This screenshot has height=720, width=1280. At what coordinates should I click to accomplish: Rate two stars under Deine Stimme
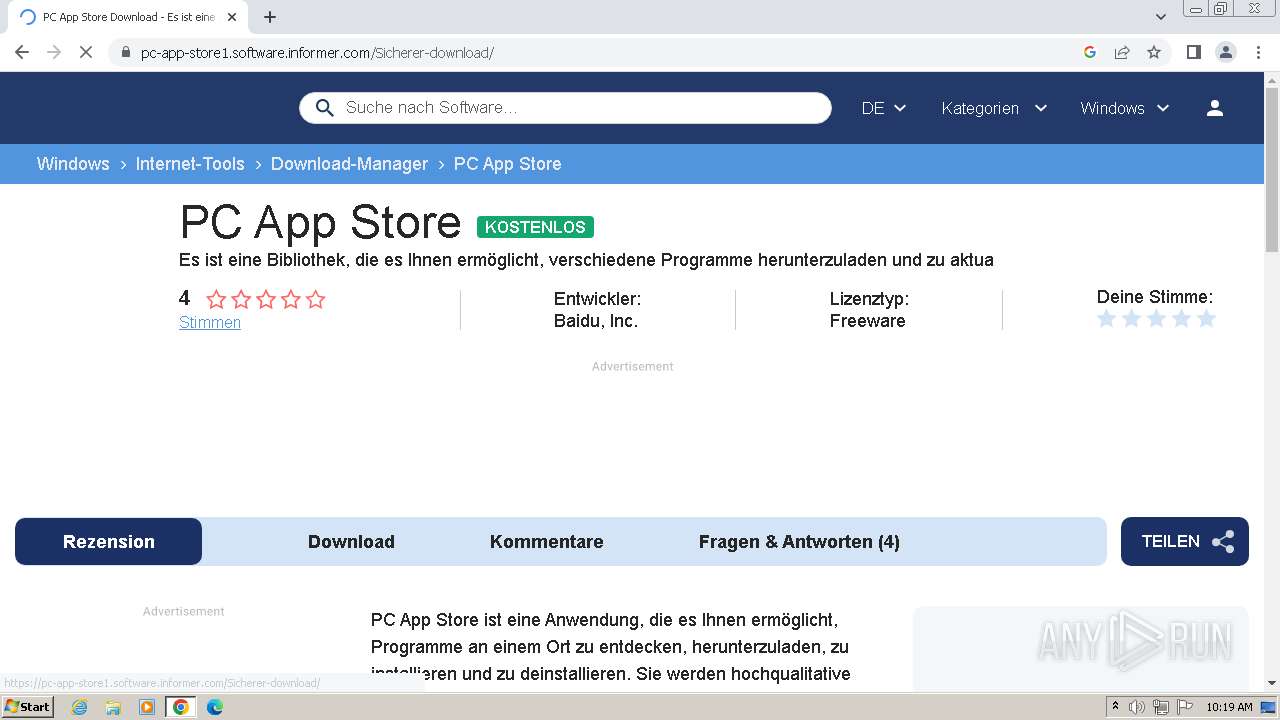[x=1131, y=319]
